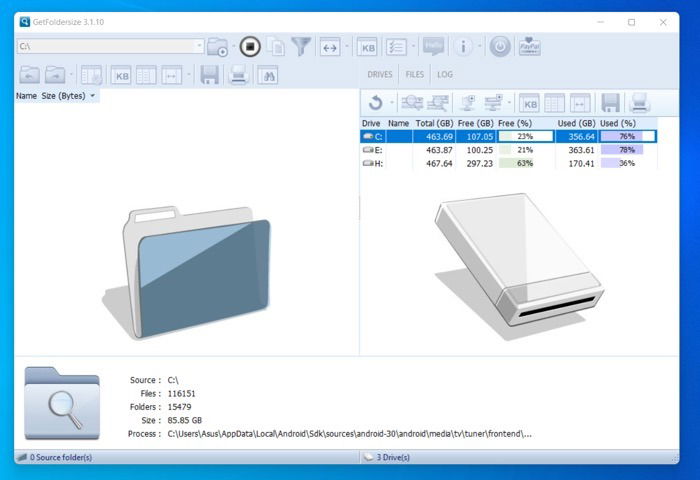Switch to the FILES tab
This screenshot has width=700, height=480.
coord(414,75)
